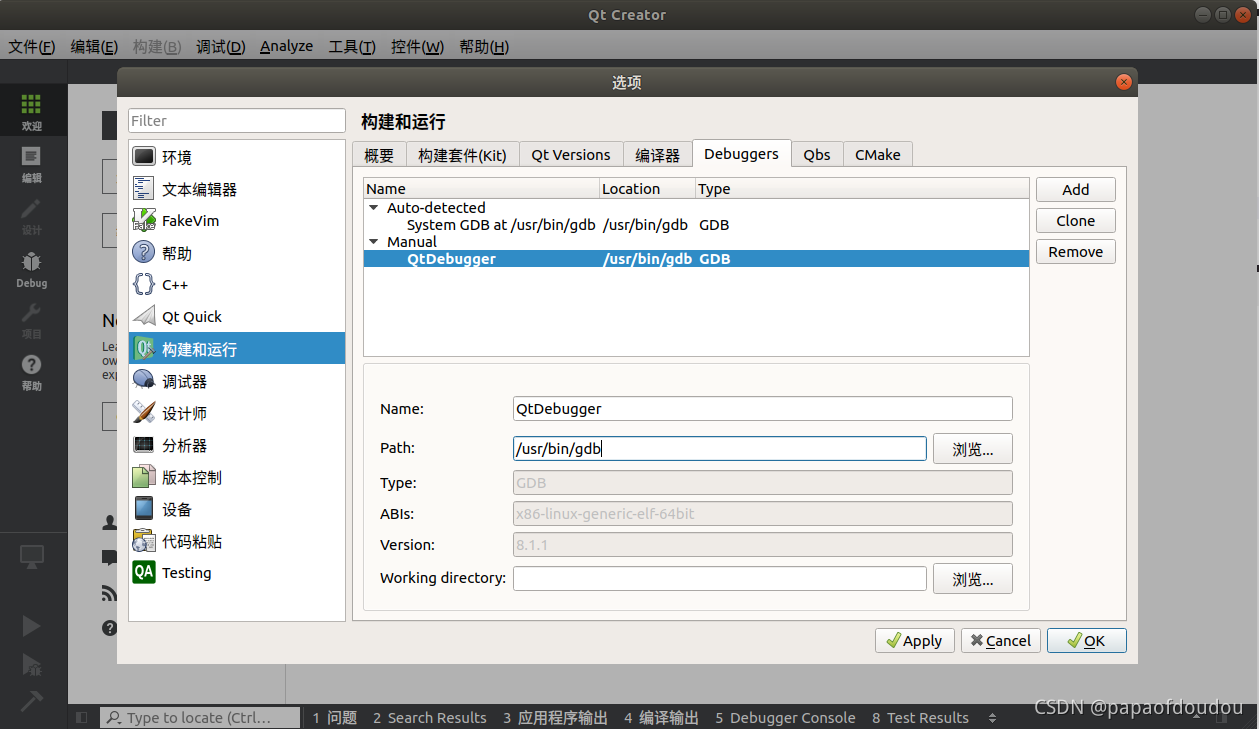Select the Testing category
Image resolution: width=1259 pixels, height=729 pixels.
[x=237, y=572]
